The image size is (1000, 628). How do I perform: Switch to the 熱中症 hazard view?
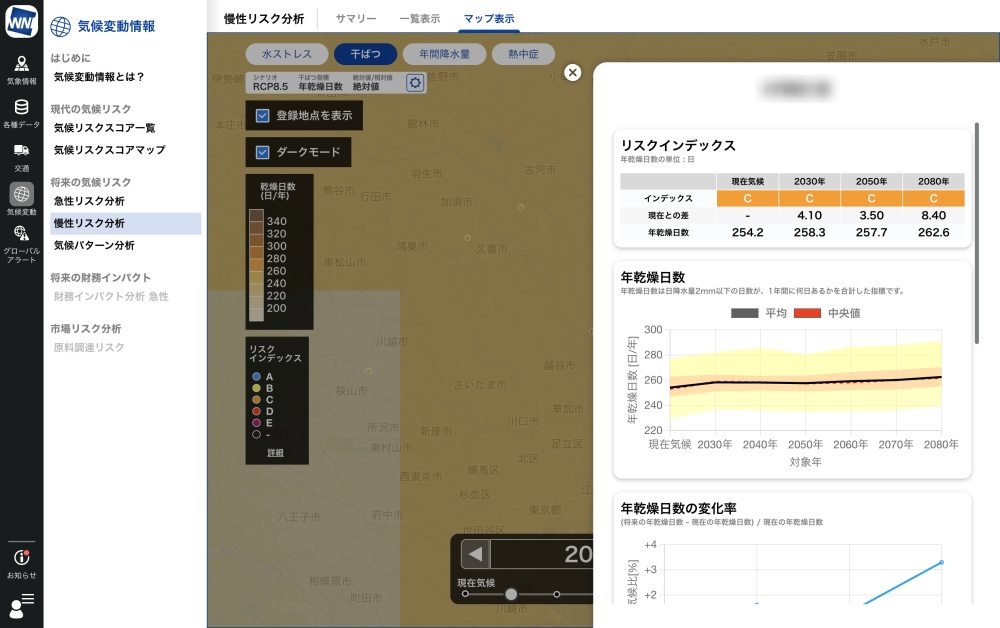tap(523, 54)
